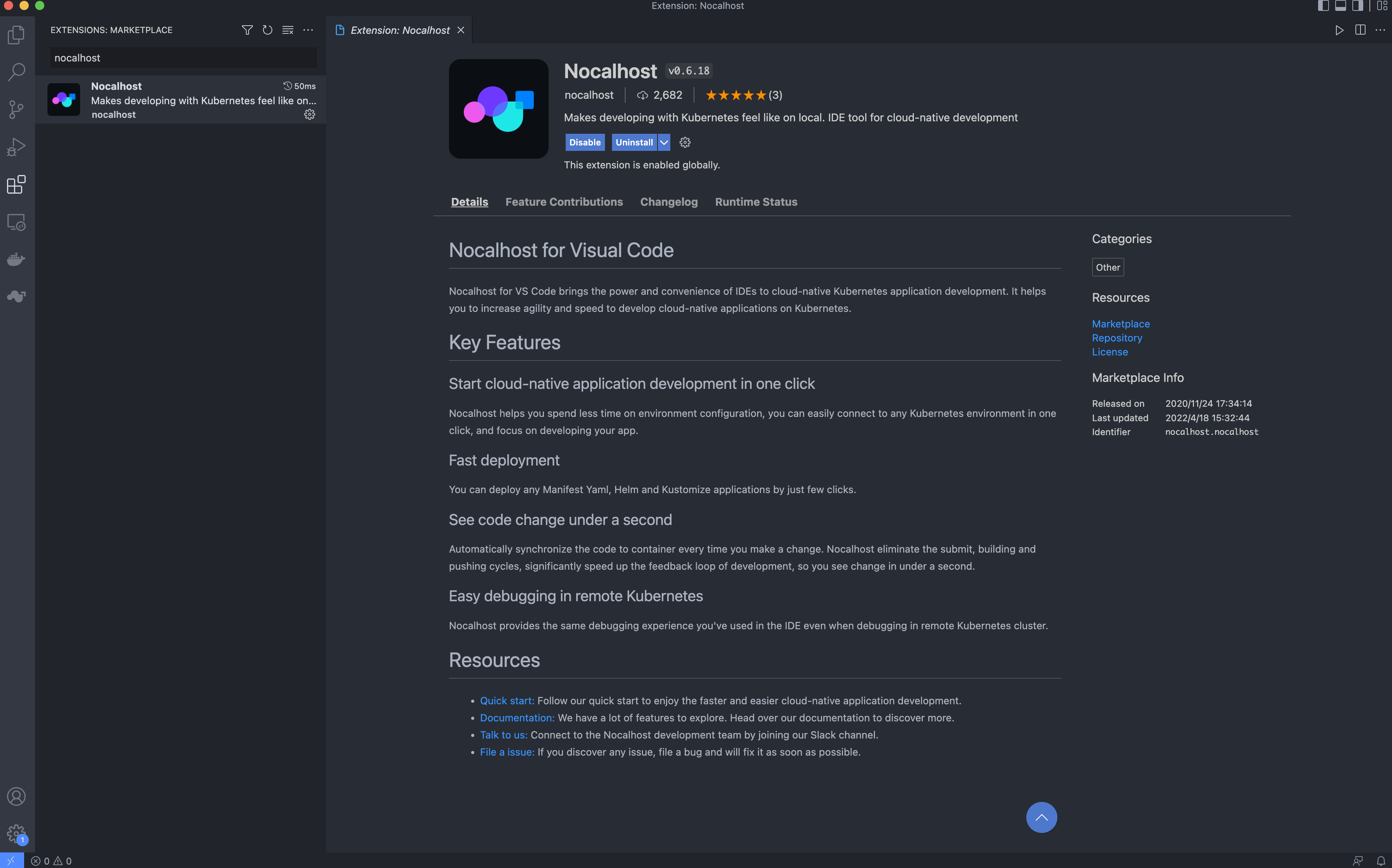
Task: Close the Extension: Nocalhost tab
Action: [x=461, y=30]
